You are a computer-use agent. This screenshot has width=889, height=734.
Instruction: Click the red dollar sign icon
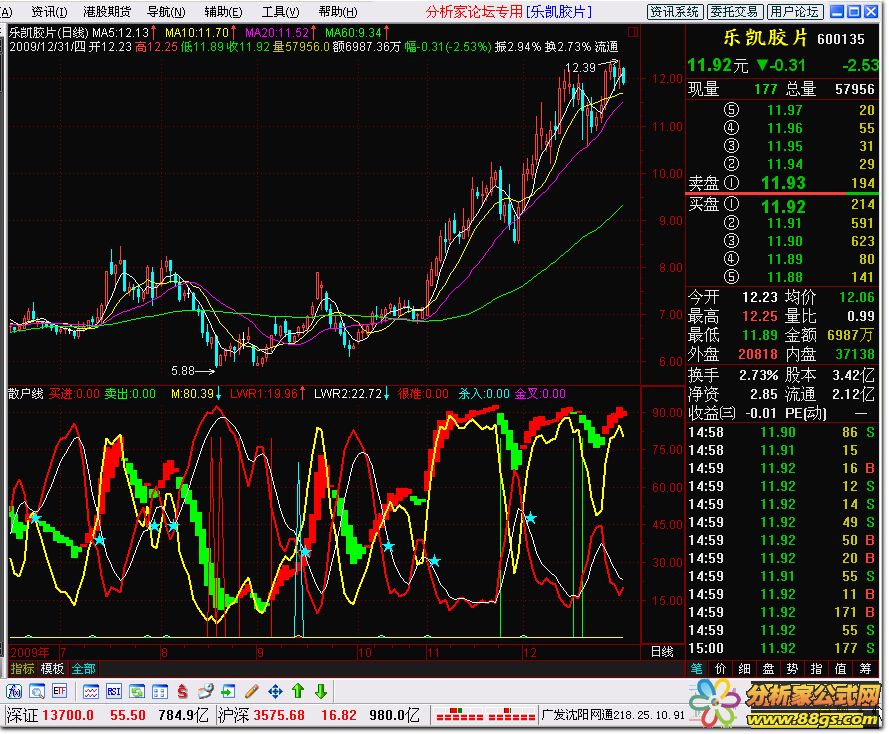point(183,691)
